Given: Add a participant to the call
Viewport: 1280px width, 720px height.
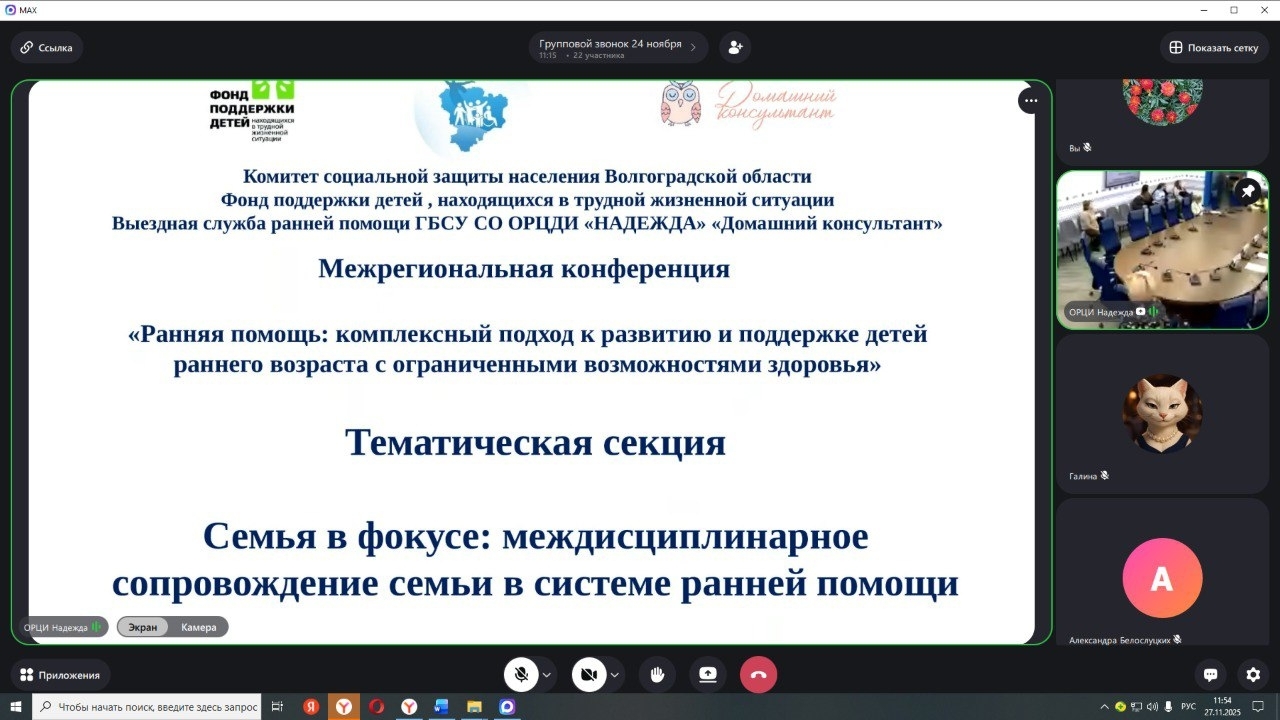Looking at the screenshot, I should click(x=735, y=47).
